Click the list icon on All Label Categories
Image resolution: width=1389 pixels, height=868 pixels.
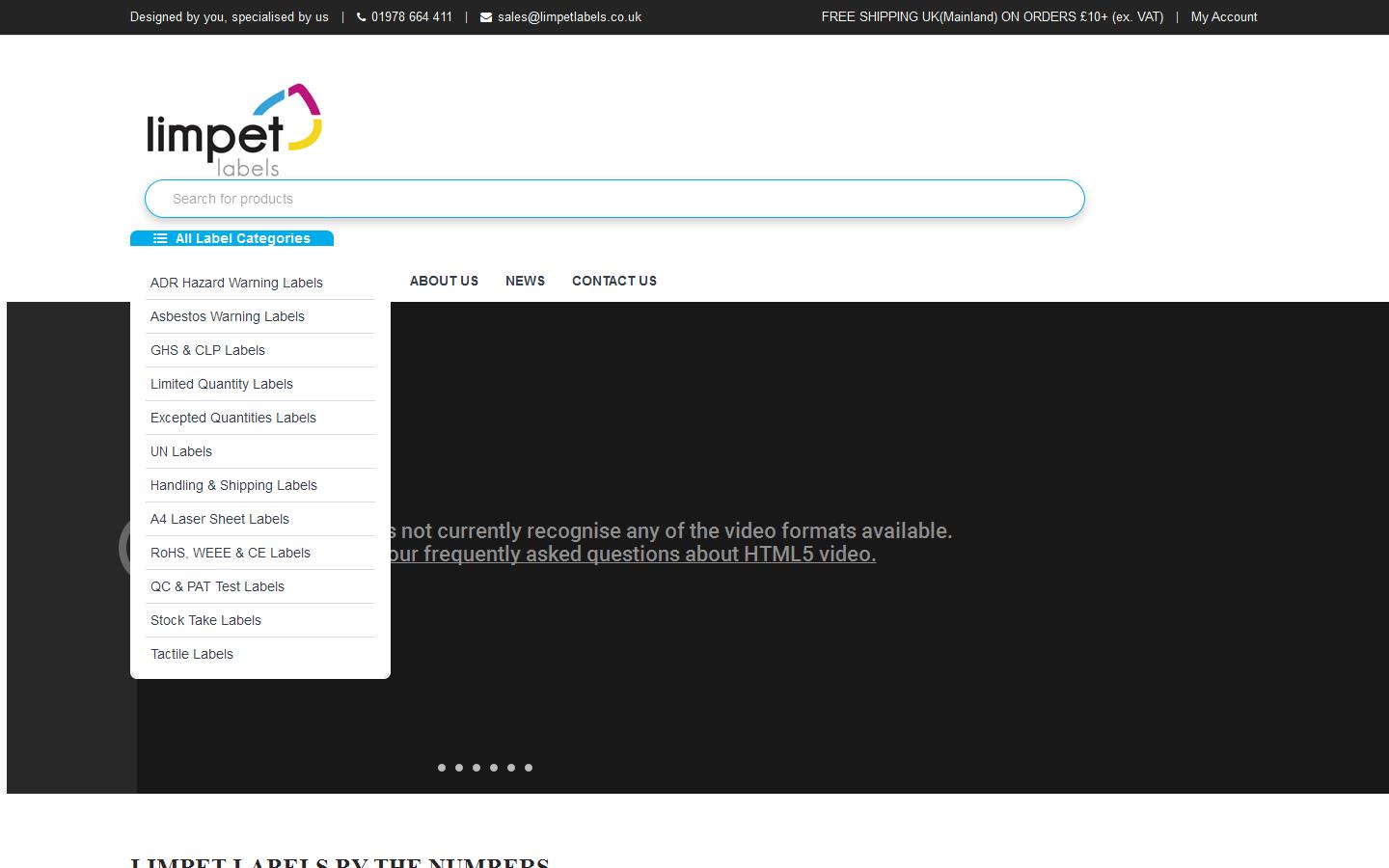point(160,238)
